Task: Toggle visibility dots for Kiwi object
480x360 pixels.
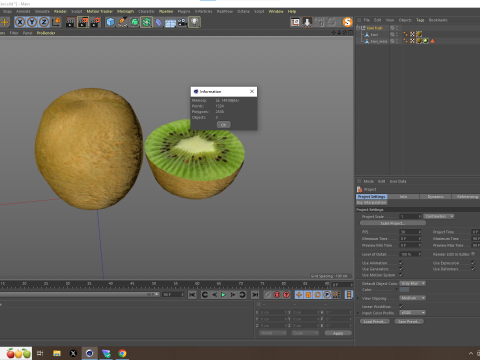Action: (x=397, y=34)
